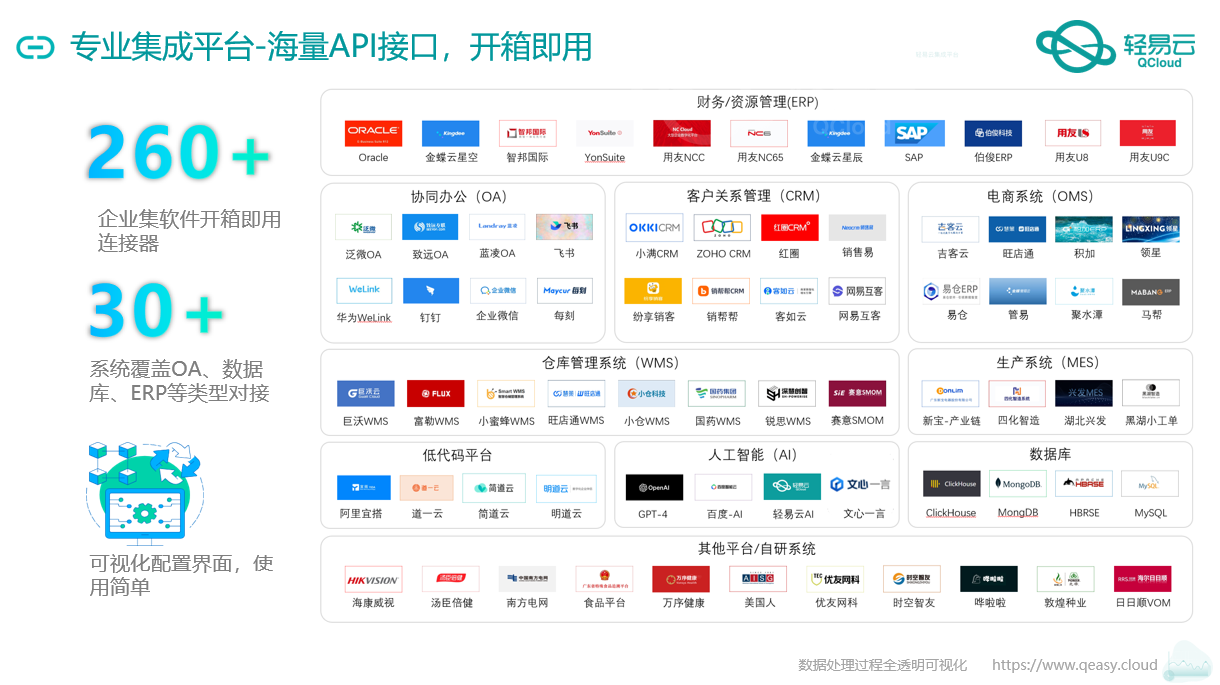Click the 汤臣倍健 logo
Viewport: 1220px width, 685px height.
(x=450, y=579)
